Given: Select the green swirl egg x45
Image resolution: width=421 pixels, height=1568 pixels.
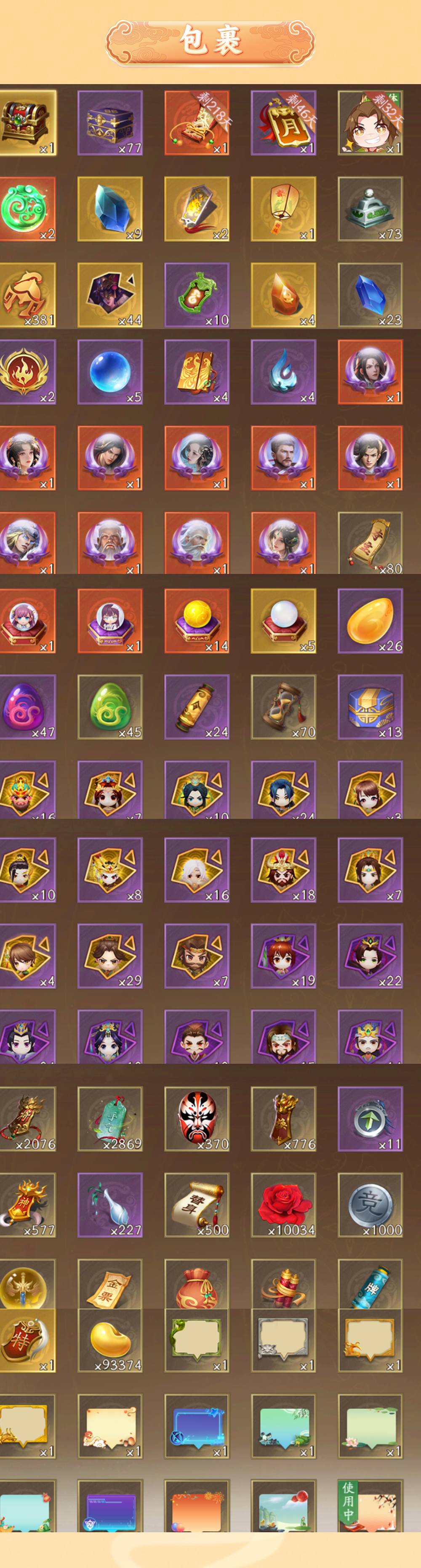Looking at the screenshot, I should 110,707.
